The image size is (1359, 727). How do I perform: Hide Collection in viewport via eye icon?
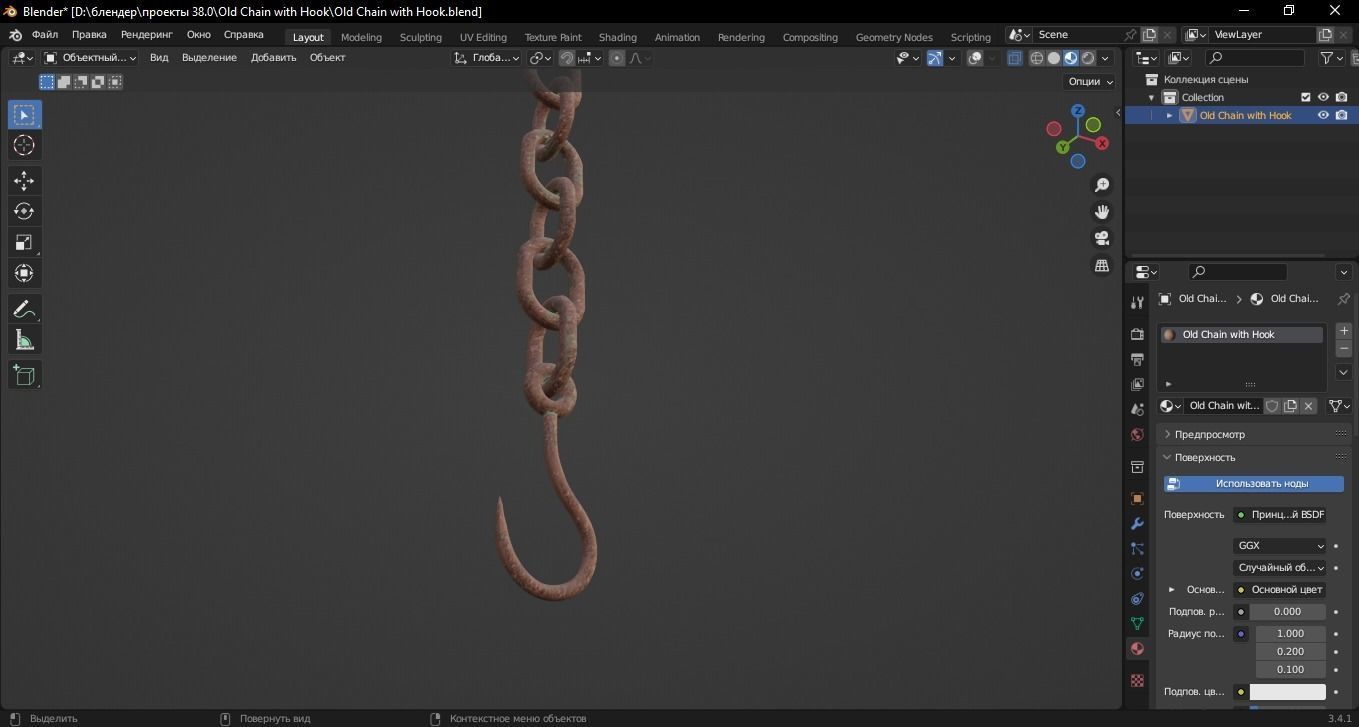click(1323, 97)
